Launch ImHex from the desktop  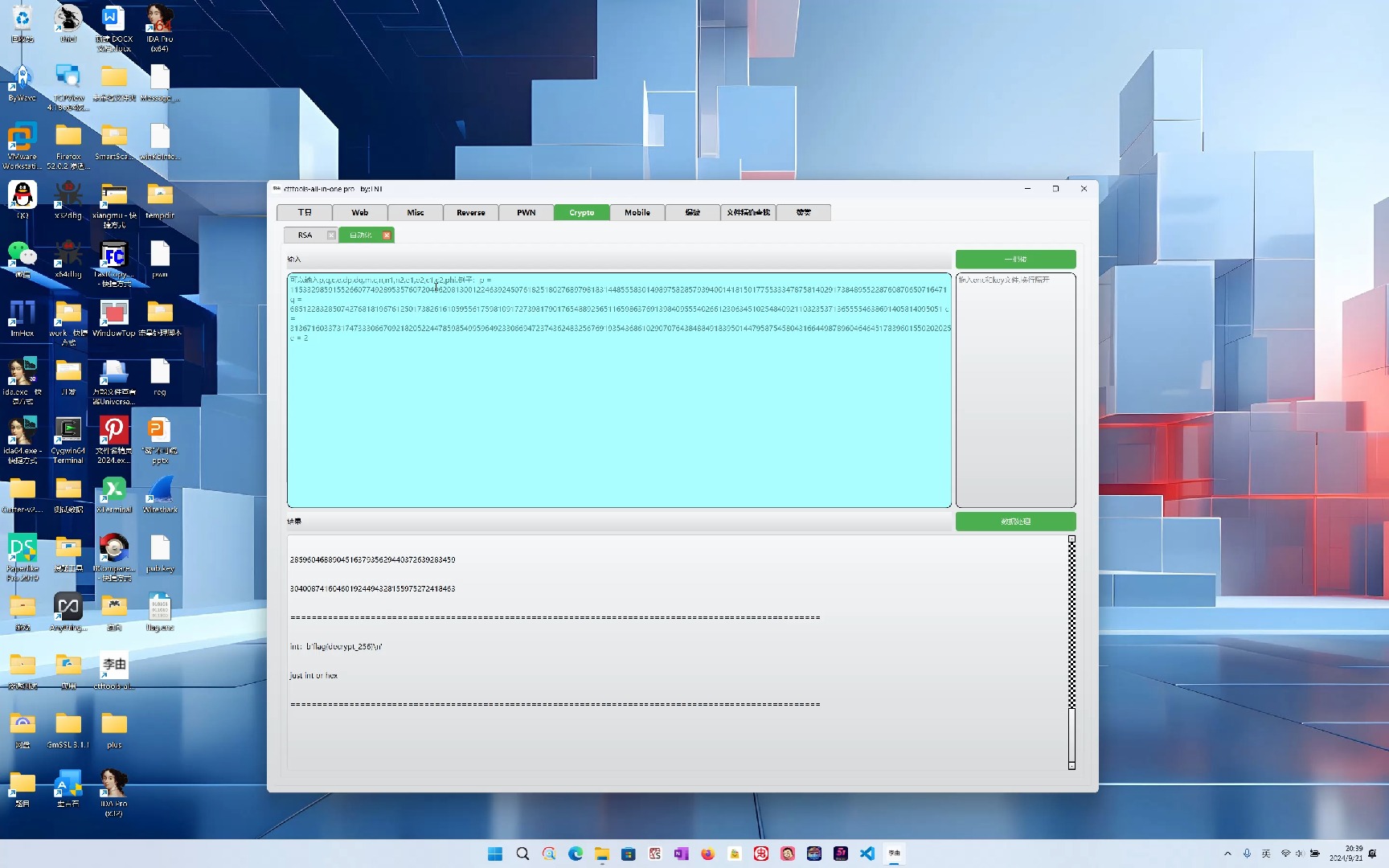23,317
